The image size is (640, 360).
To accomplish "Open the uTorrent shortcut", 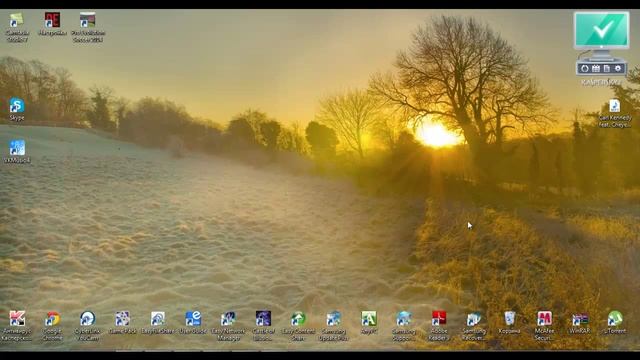I will (x=615, y=322).
